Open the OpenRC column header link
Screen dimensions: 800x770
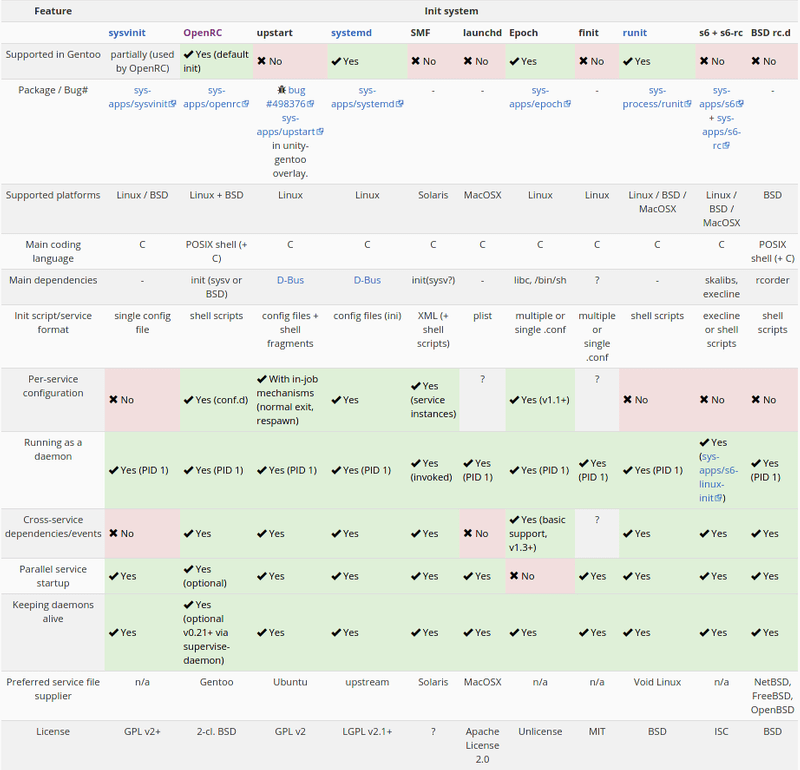[203, 33]
